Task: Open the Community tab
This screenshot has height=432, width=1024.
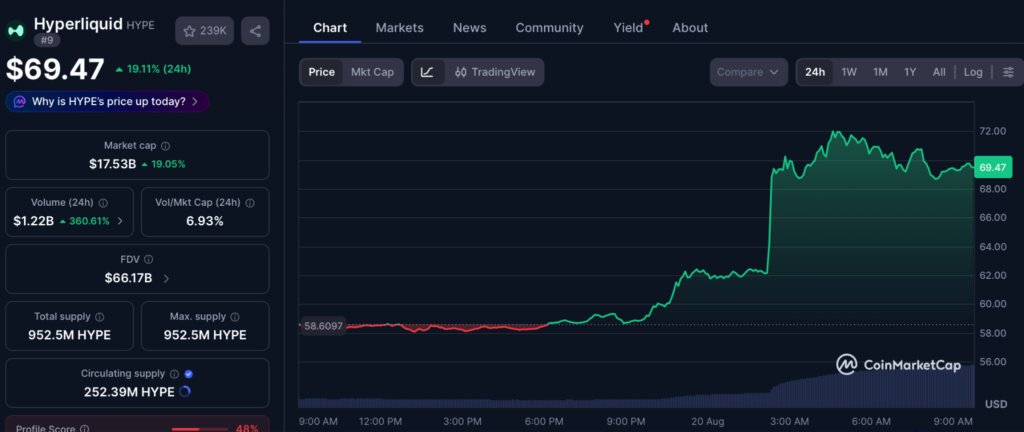Action: point(549,27)
